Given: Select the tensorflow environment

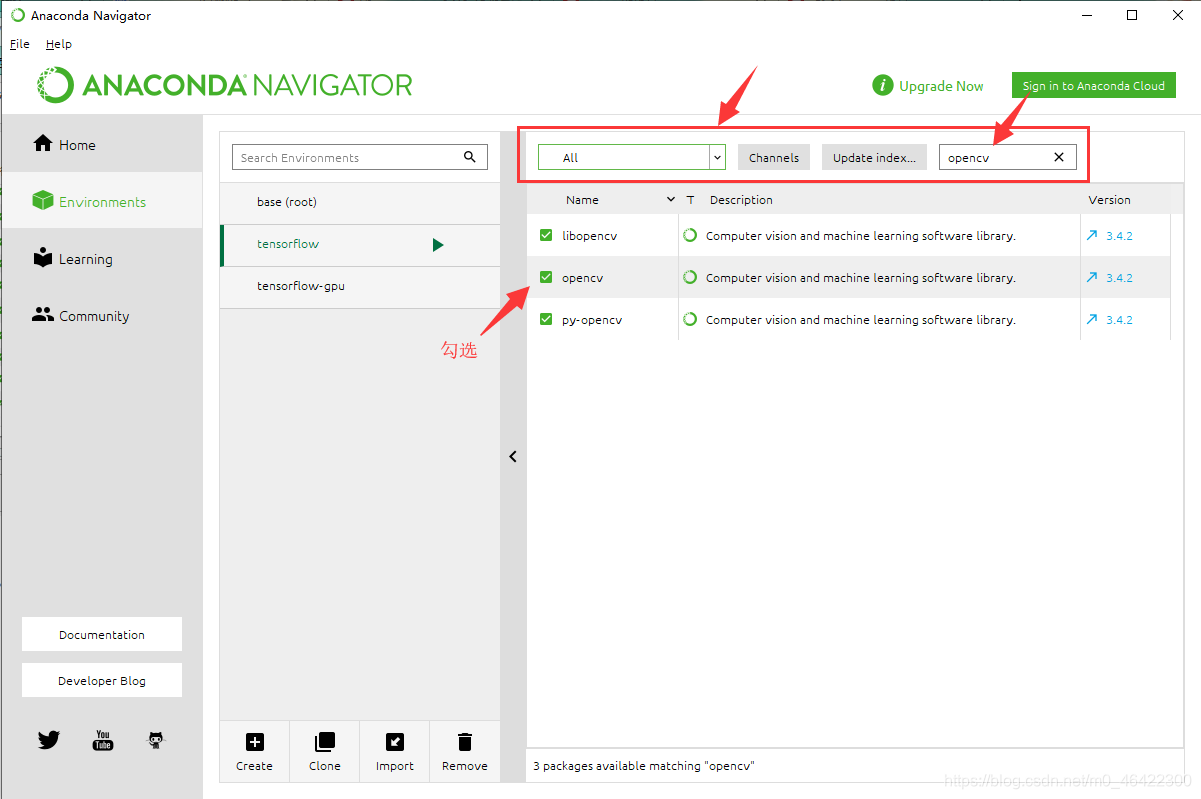Looking at the screenshot, I should coord(360,244).
